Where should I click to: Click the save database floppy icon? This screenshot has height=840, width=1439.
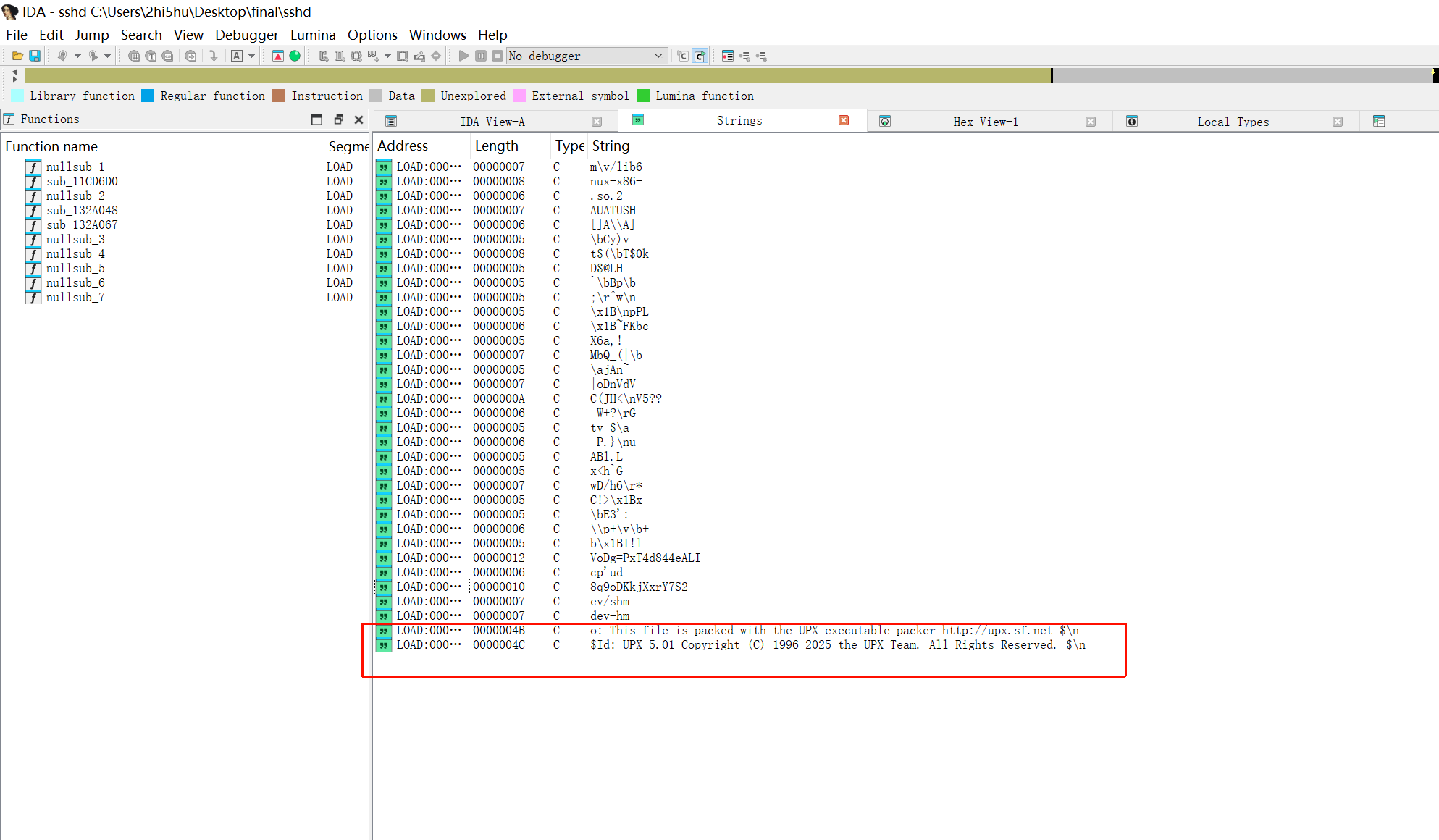click(x=34, y=56)
